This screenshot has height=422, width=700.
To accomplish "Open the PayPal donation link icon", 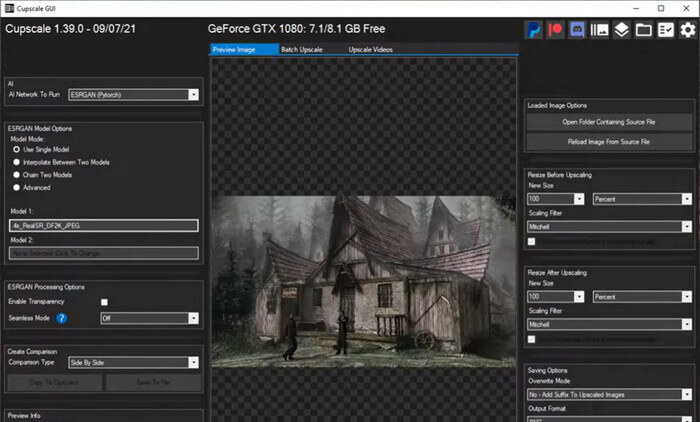I will 534,30.
